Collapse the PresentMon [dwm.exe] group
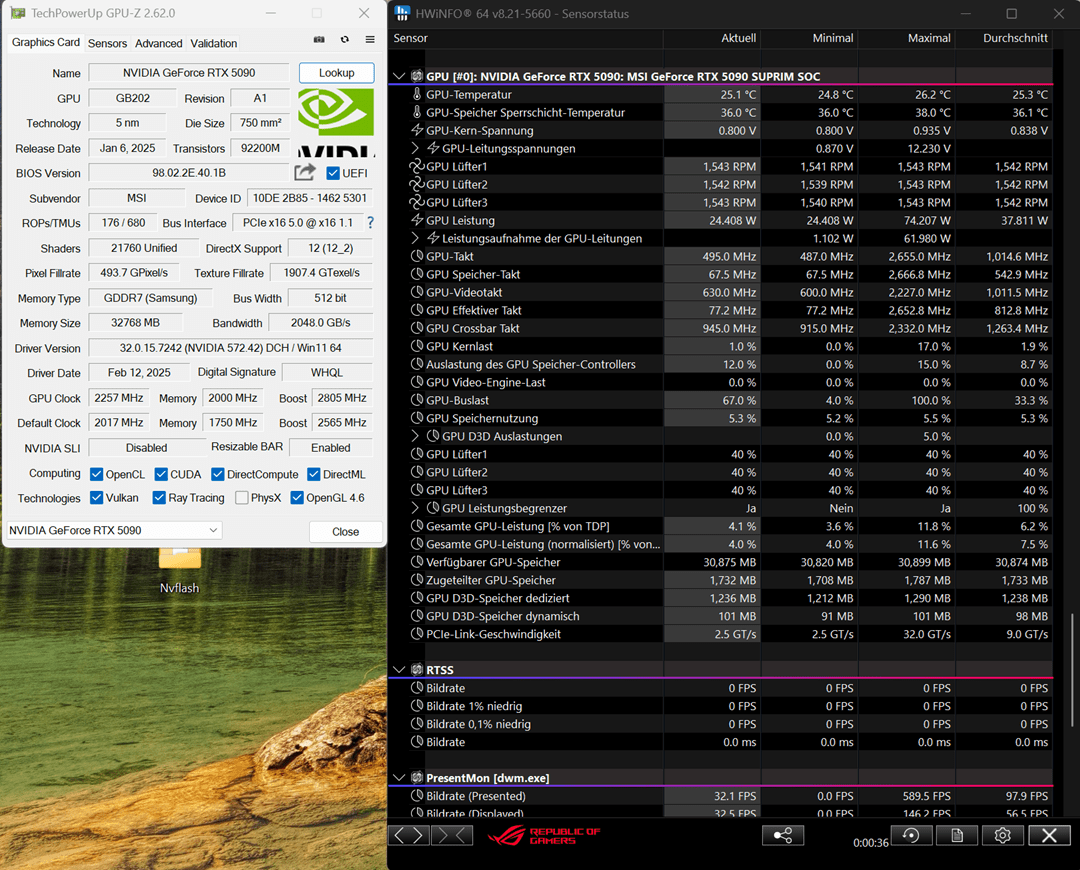Screen dimensions: 1080x870 399,778
